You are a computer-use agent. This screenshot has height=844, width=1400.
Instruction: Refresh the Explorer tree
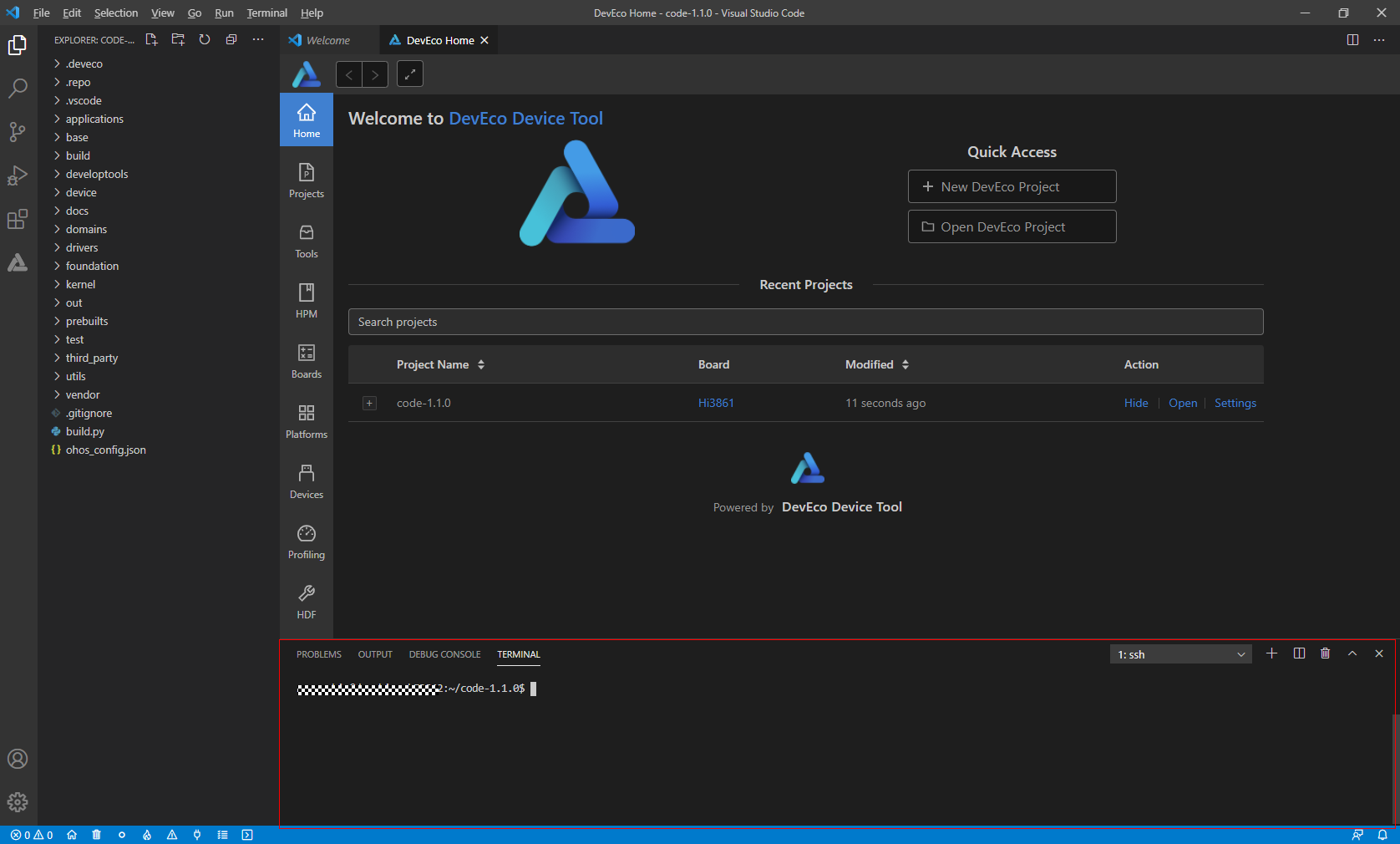[205, 39]
